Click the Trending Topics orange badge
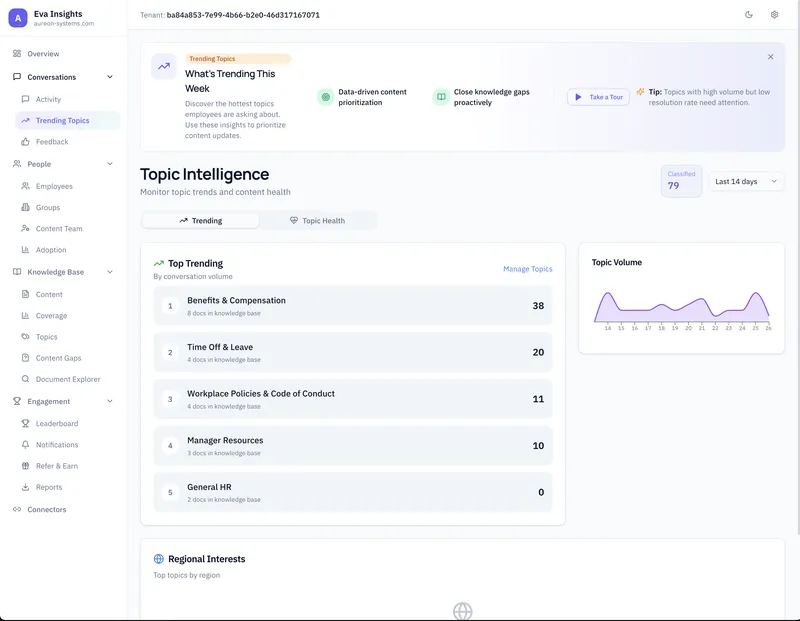 tap(238, 59)
